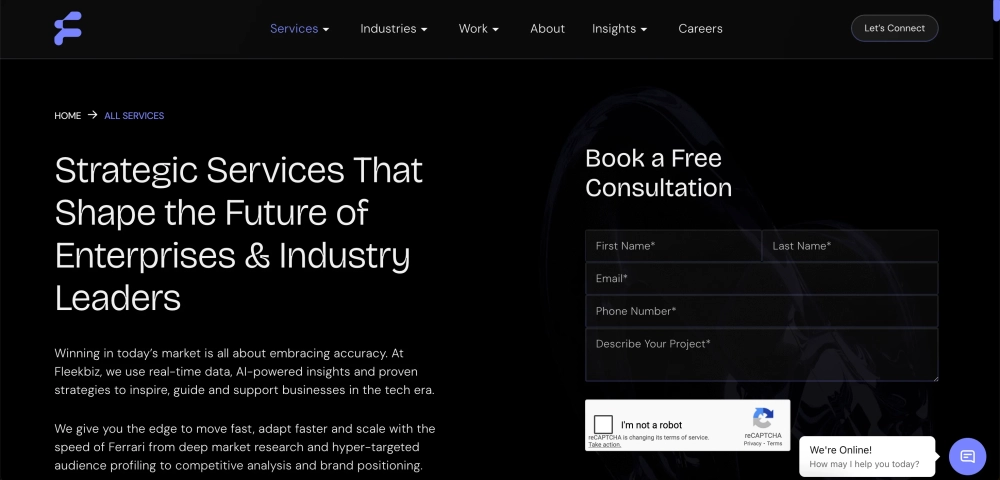1000x480 pixels.
Task: Open the Insights menu label
Action: click(614, 29)
